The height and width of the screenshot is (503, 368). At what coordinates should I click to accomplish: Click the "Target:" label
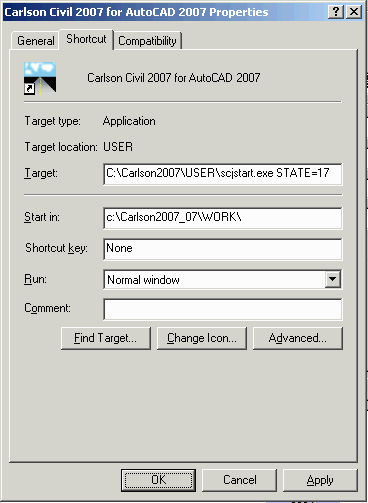click(x=41, y=173)
